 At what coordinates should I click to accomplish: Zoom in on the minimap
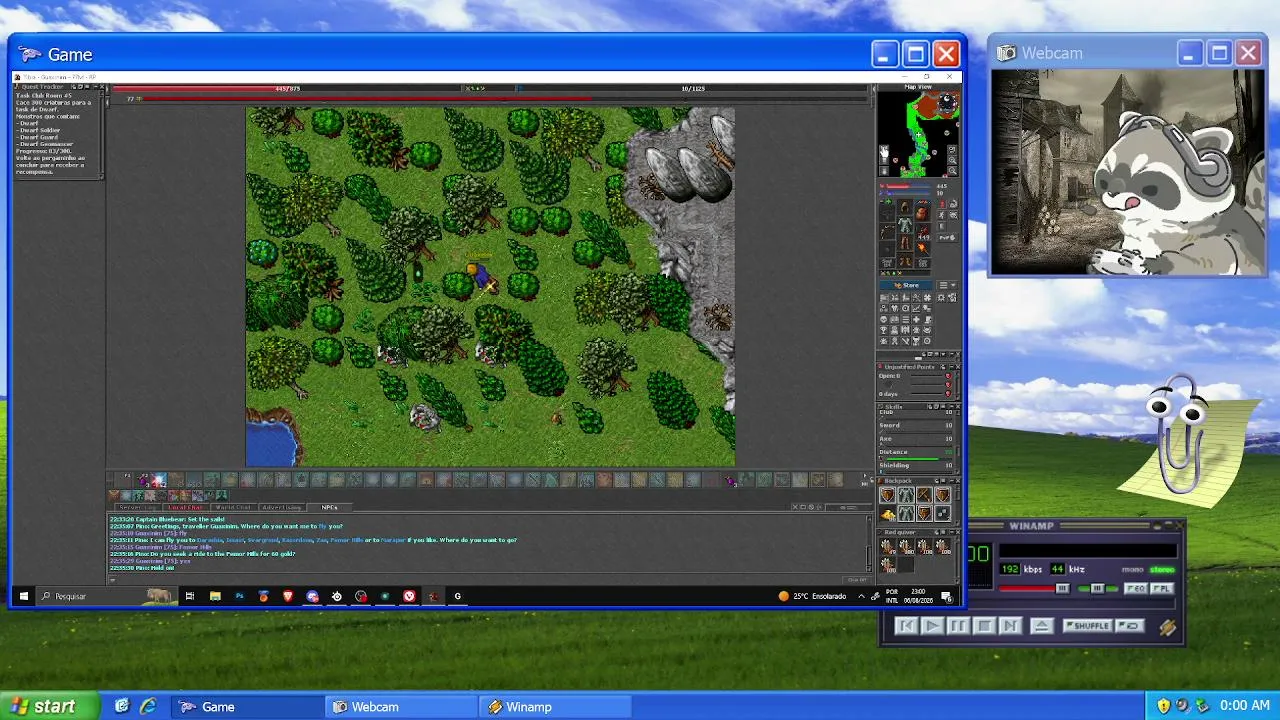952,160
